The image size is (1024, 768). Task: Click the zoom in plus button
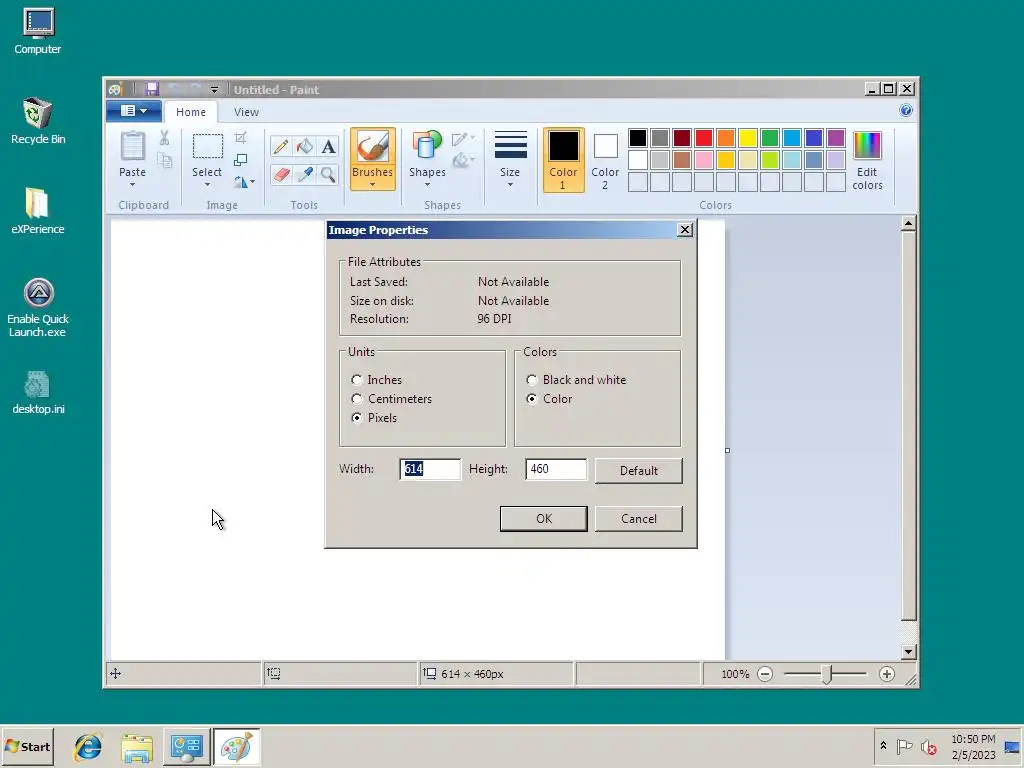[886, 674]
